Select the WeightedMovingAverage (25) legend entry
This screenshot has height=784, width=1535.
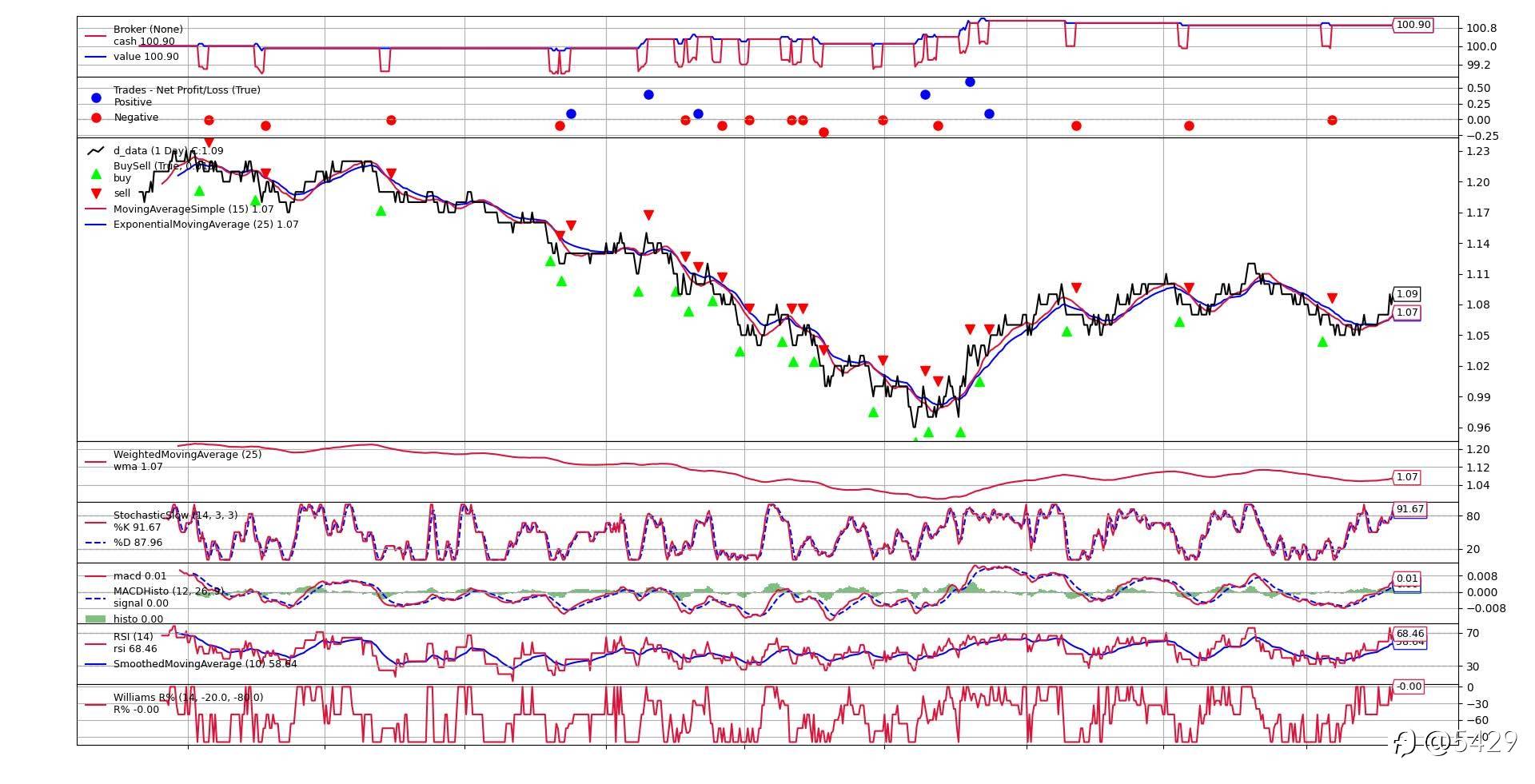click(x=187, y=455)
